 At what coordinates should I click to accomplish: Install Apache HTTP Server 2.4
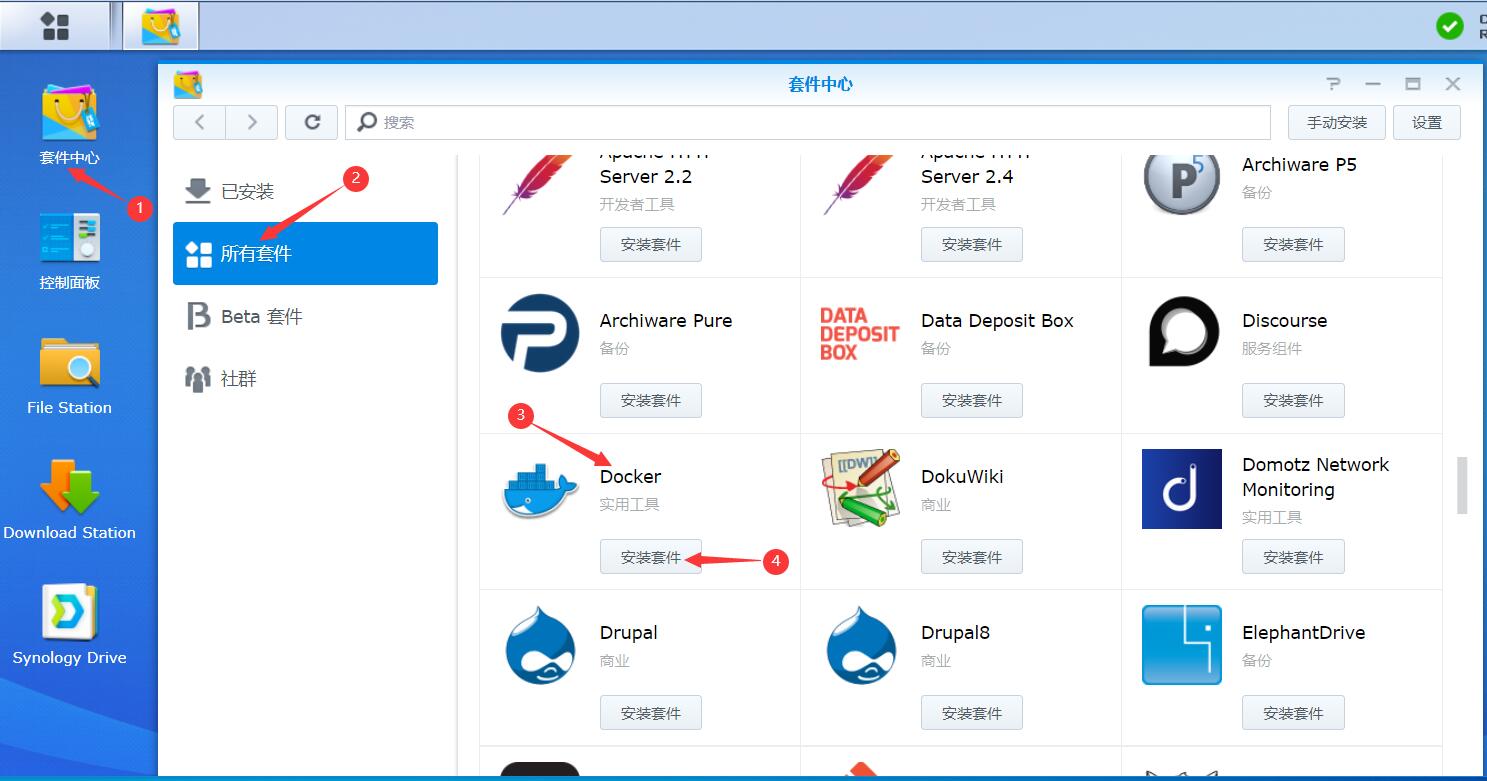coord(972,244)
